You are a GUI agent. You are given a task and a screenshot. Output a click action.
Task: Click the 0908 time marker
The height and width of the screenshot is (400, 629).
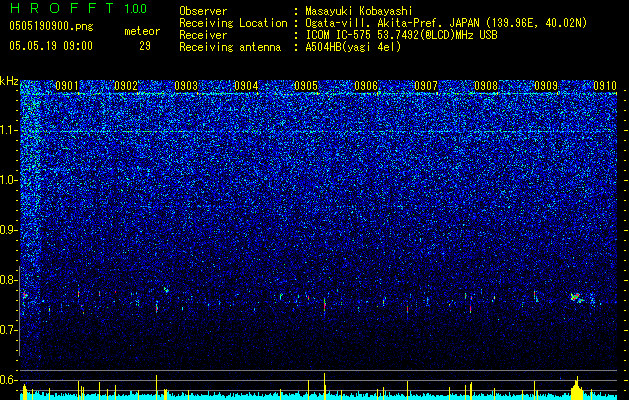(486, 86)
